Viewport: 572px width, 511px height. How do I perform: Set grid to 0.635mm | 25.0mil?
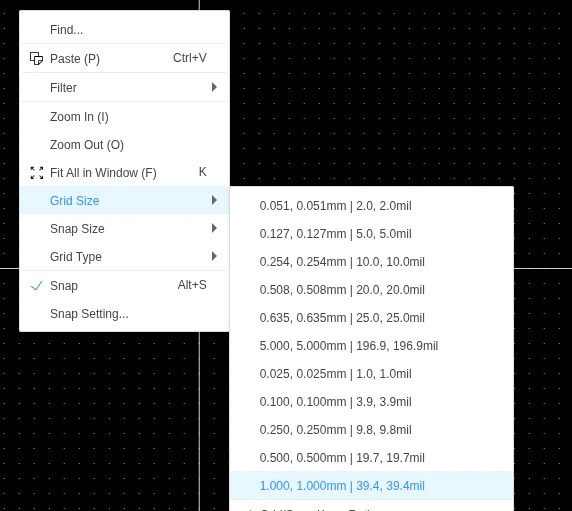tap(372, 318)
